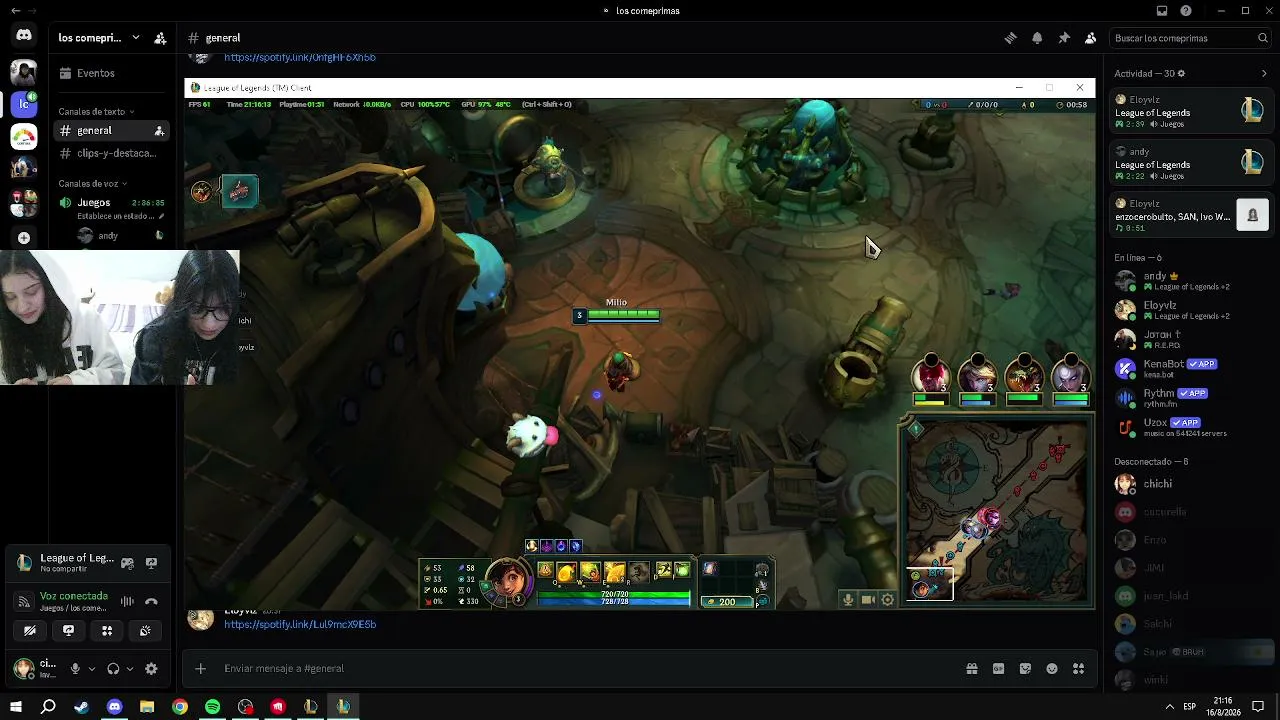Send a gift with the gift icon

(x=971, y=668)
